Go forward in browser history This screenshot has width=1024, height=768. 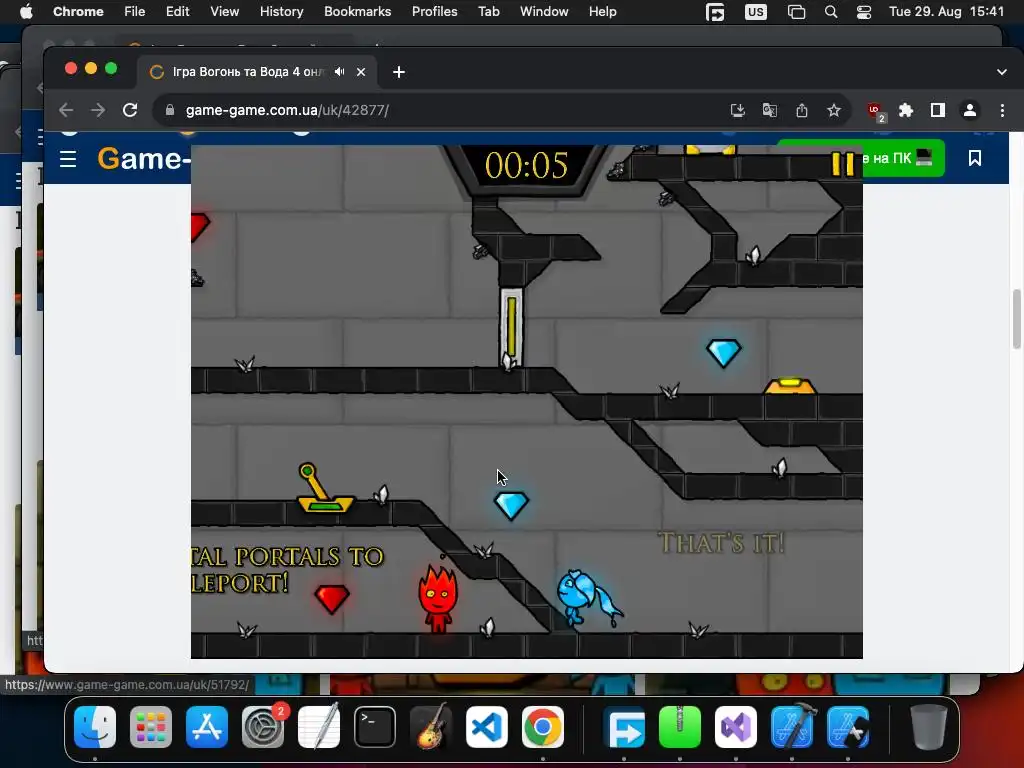(x=98, y=110)
